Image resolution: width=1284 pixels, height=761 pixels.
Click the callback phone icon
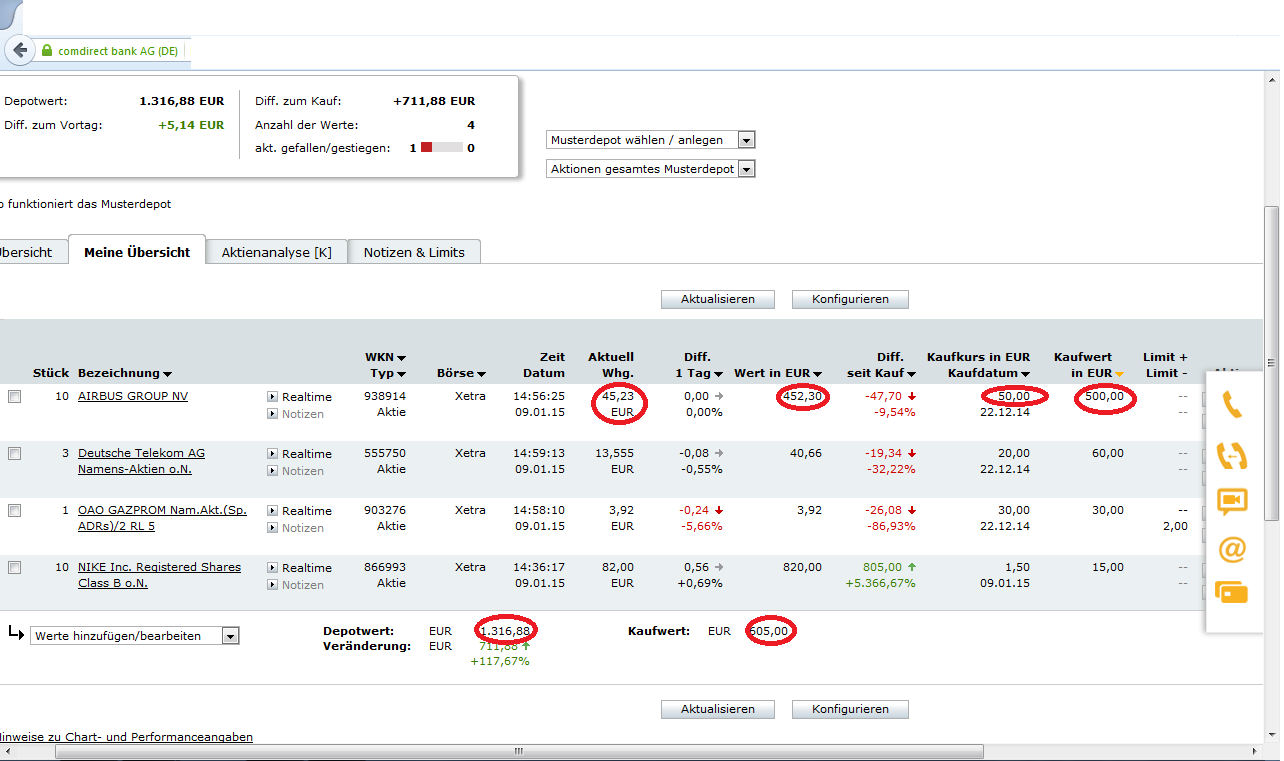coord(1232,455)
